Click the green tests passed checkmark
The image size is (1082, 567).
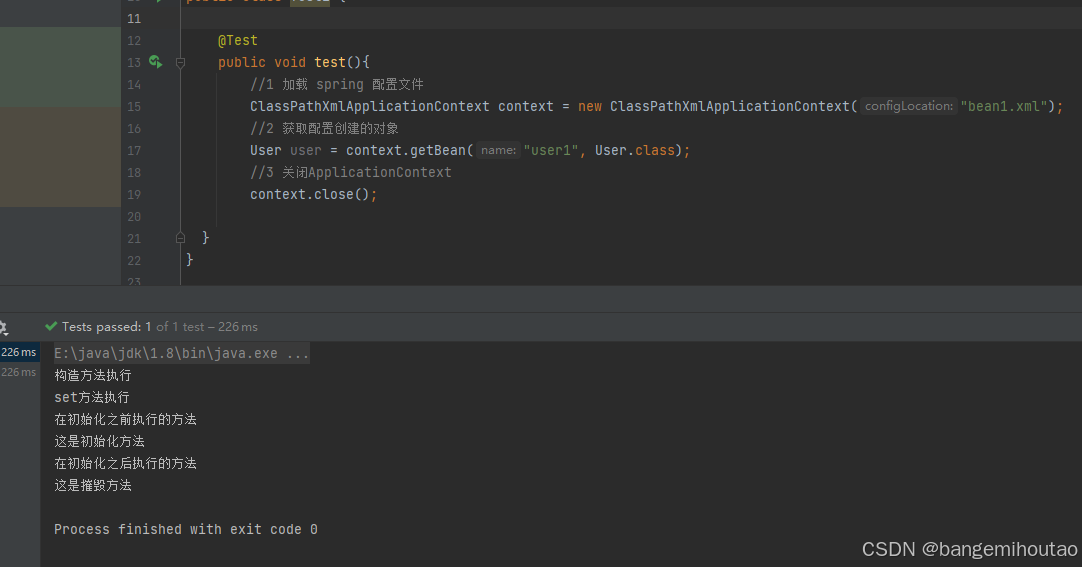(x=51, y=326)
